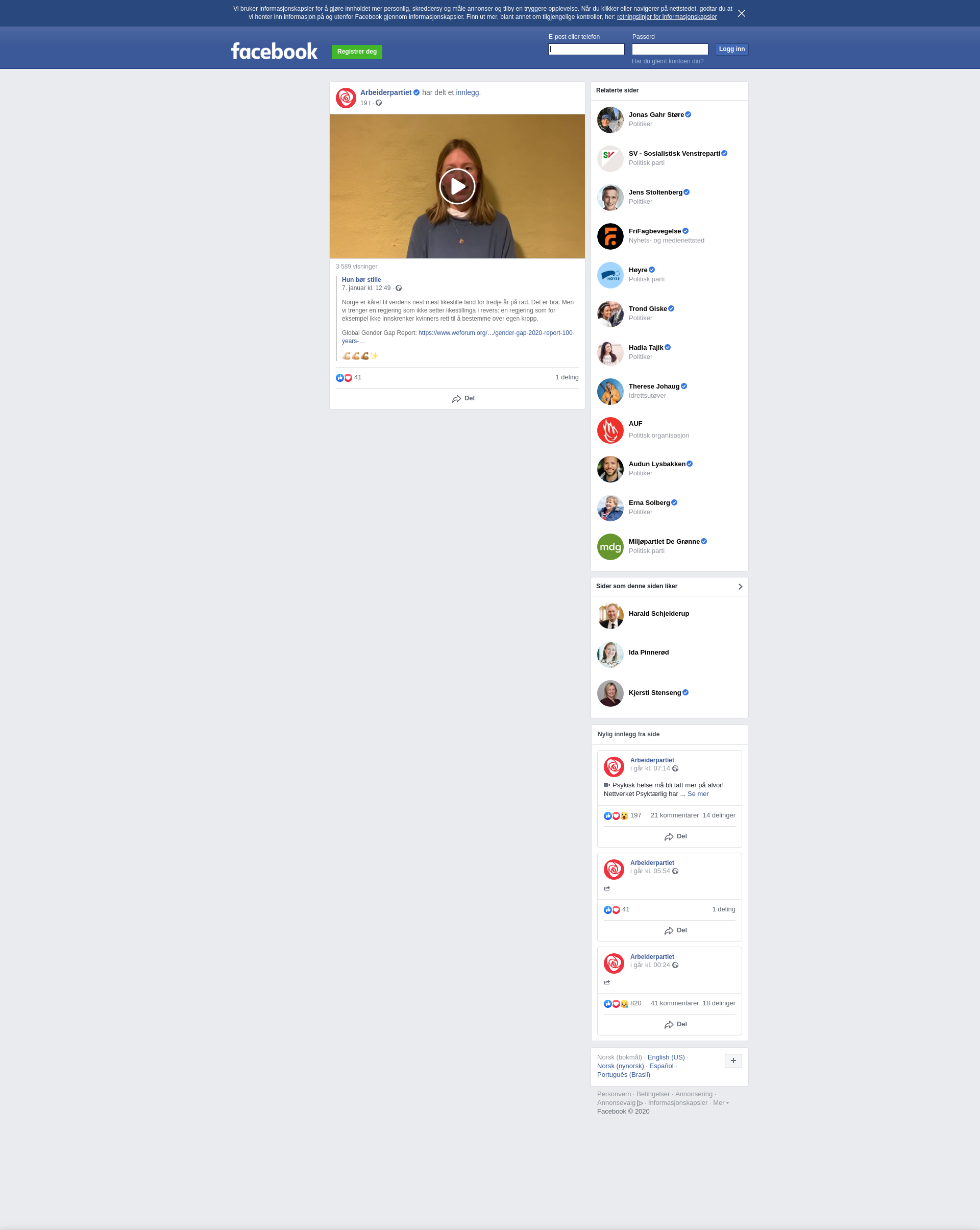Open Miljøpartiet De Grønne mdg logo

point(610,546)
